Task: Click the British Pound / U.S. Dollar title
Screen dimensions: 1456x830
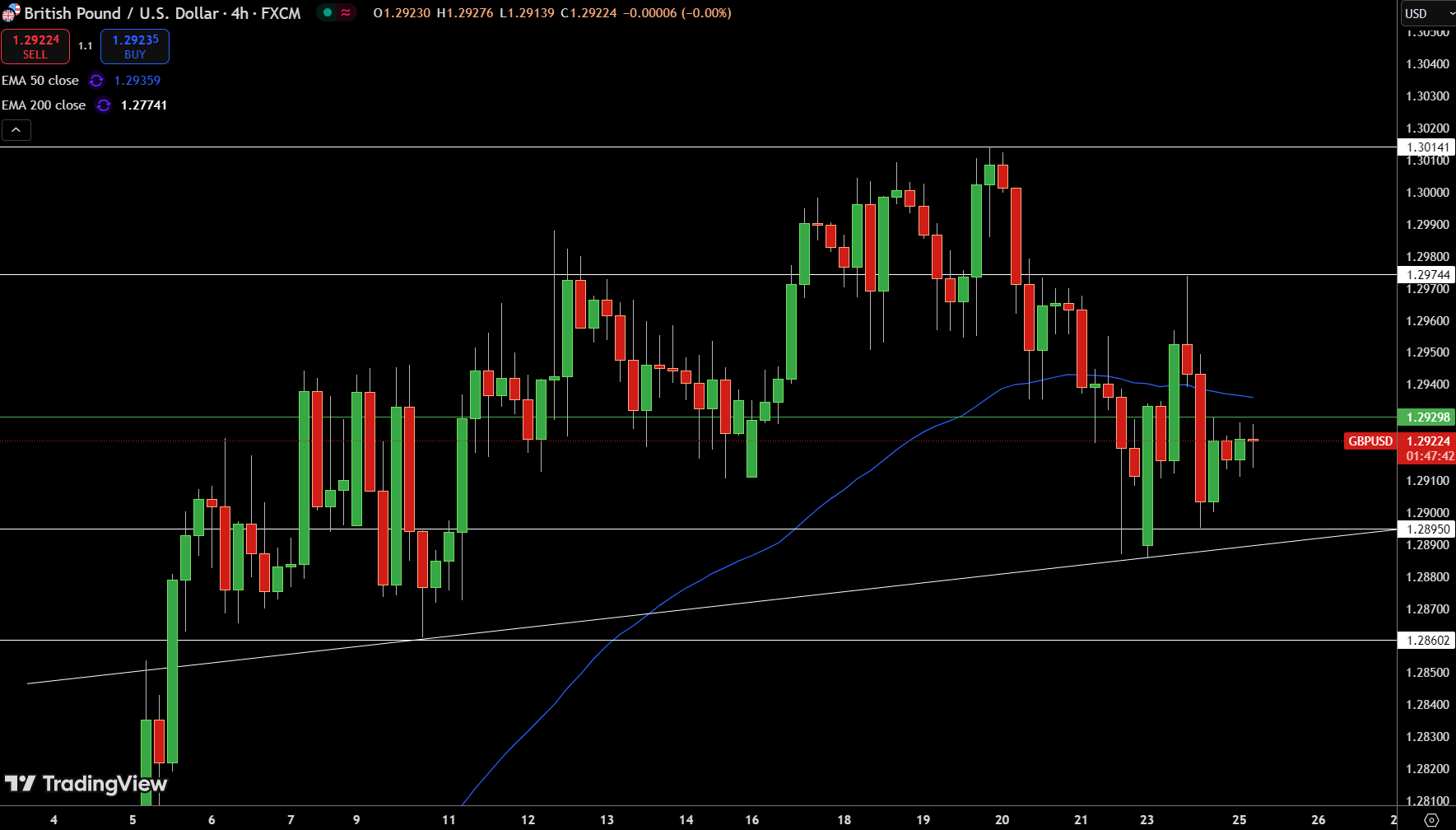Action: click(x=121, y=13)
